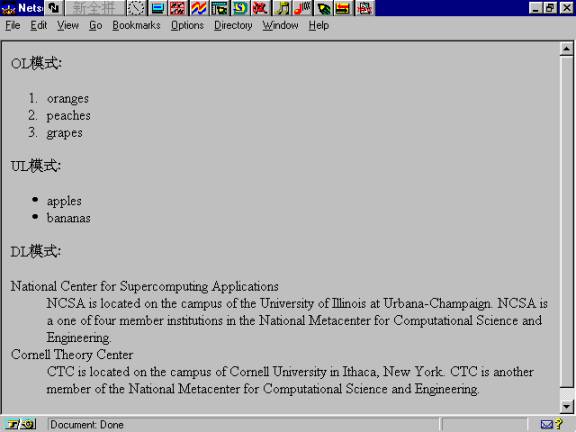This screenshot has height=432, width=576.
Task: Click the Document: Done status field
Action: click(x=243, y=425)
